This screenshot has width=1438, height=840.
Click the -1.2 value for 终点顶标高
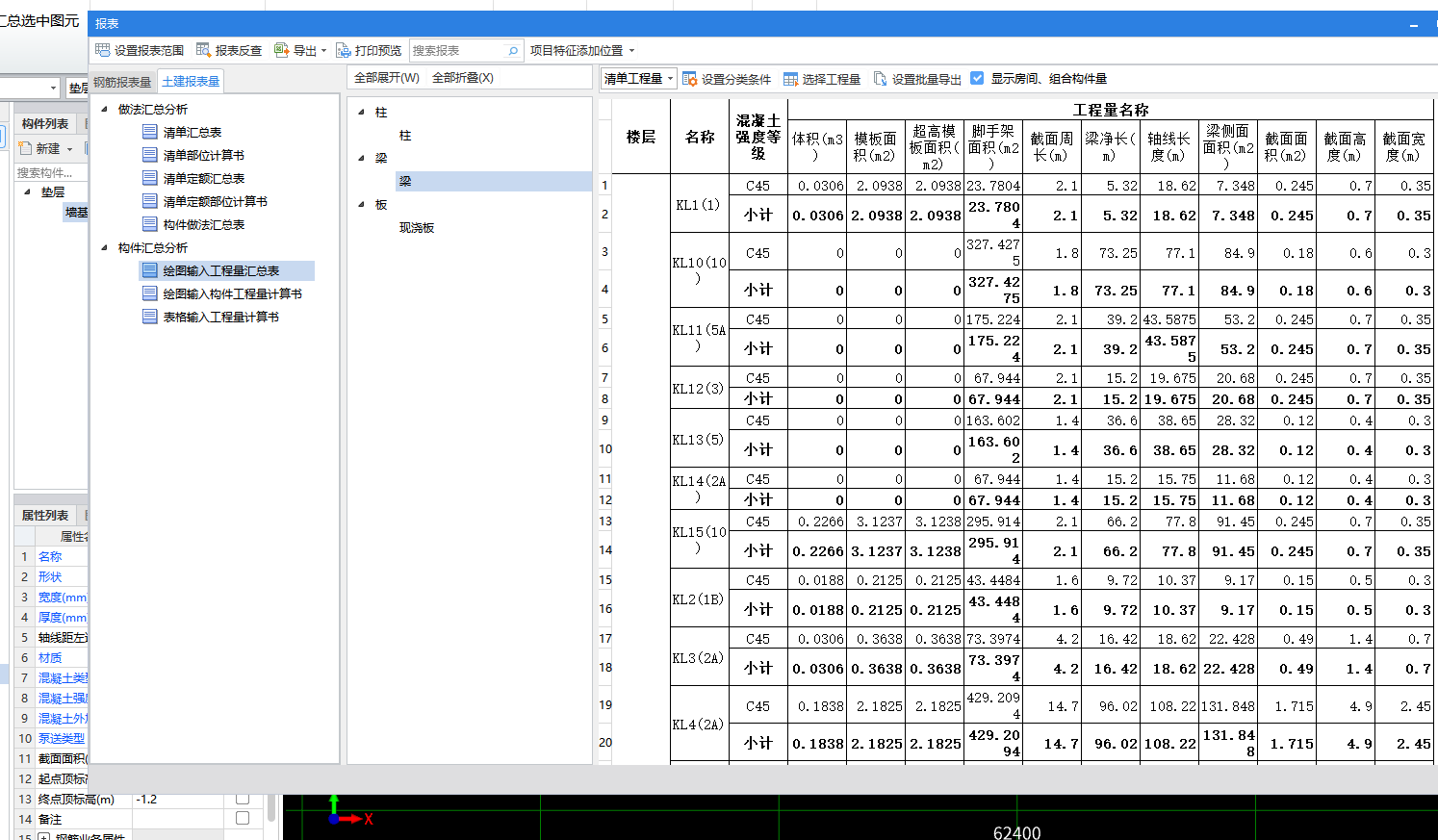click(x=146, y=799)
